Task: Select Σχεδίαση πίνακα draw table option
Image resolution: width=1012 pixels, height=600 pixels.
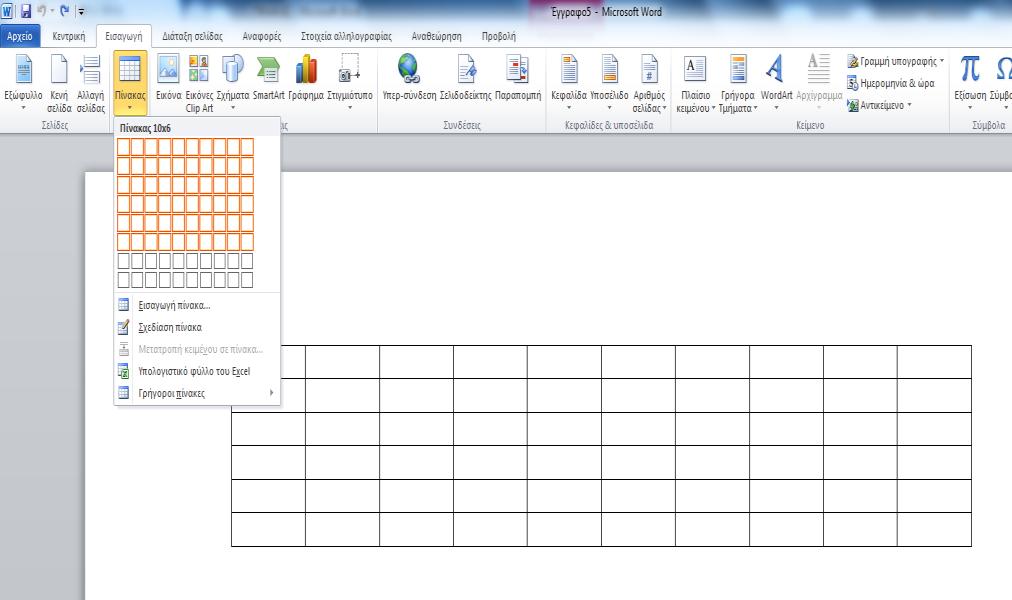Action: (x=197, y=327)
